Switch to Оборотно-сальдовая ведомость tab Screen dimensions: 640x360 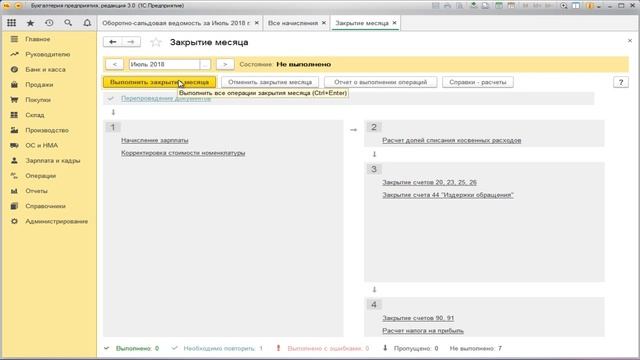tap(176, 23)
